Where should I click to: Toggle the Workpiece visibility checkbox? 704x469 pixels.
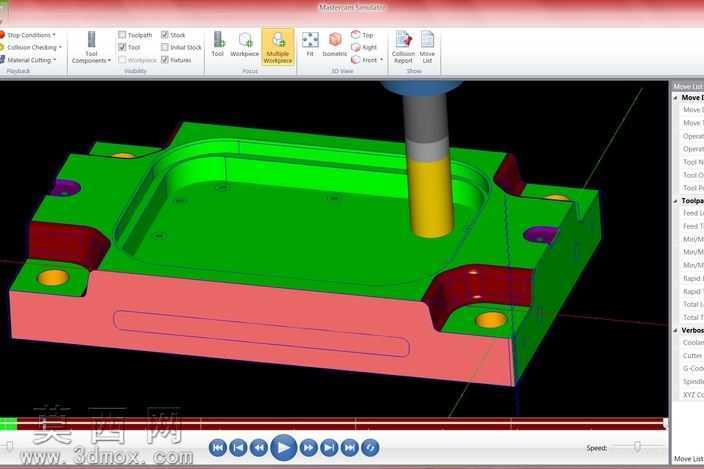[122, 59]
